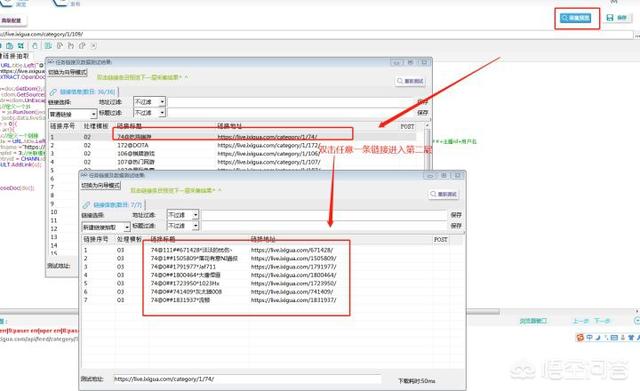Click POST column header in back window
The image size is (640, 391).
(407, 127)
